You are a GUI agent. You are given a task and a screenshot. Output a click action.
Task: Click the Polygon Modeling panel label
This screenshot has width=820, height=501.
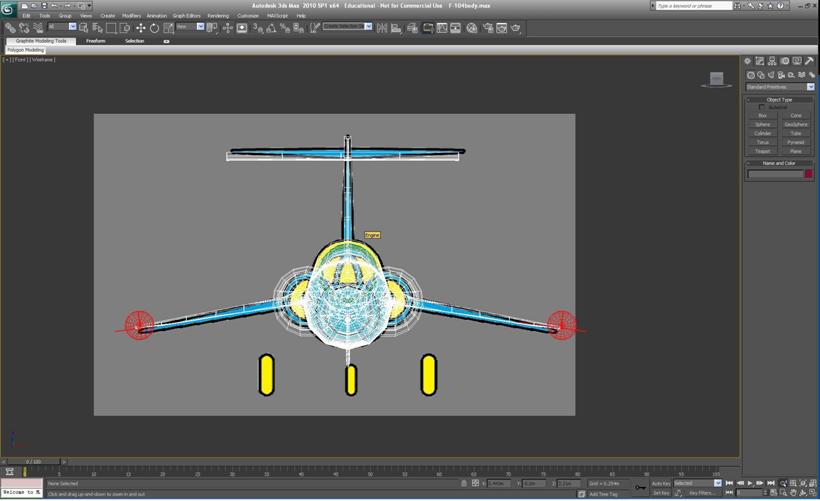pos(26,50)
